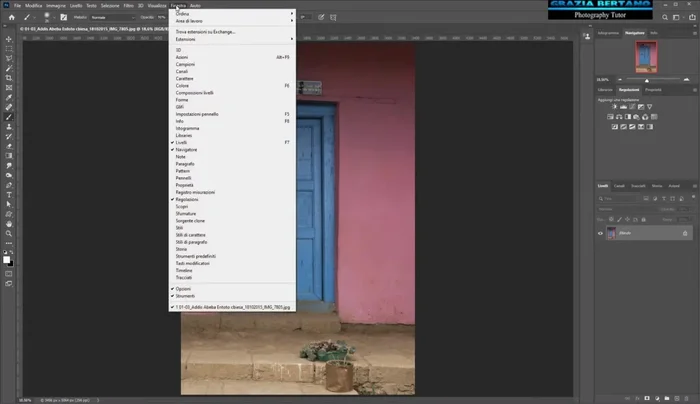Choose Timeline from the Finestra menu
700x404 pixels.
click(x=185, y=270)
